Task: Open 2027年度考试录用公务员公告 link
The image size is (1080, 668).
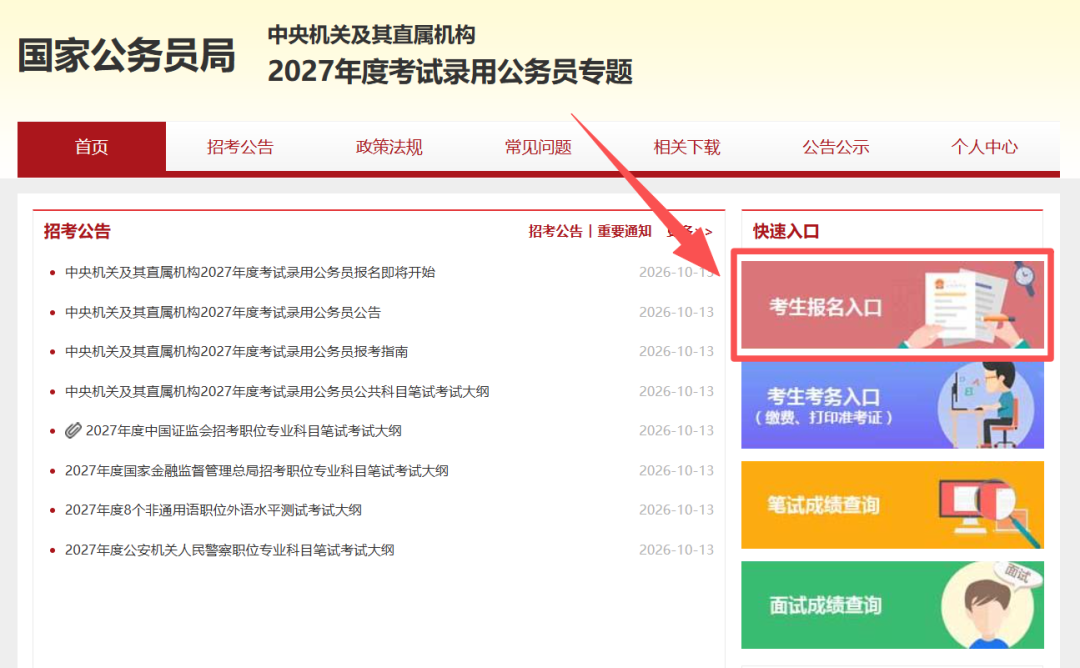Action: [223, 313]
